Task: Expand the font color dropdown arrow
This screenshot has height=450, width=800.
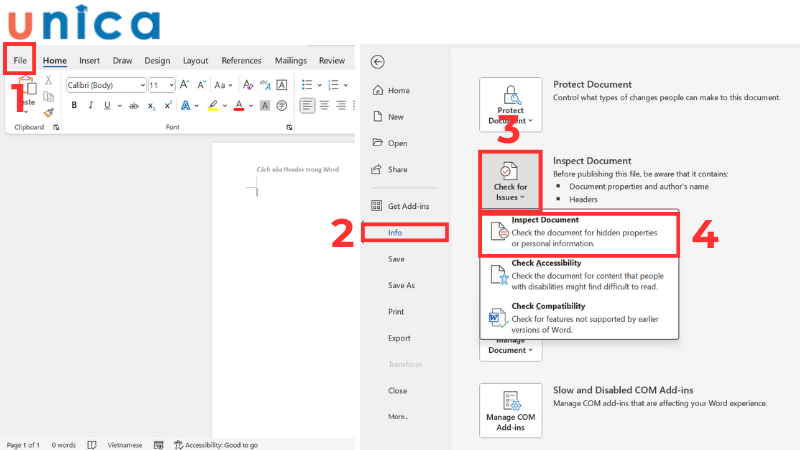Action: click(x=251, y=106)
